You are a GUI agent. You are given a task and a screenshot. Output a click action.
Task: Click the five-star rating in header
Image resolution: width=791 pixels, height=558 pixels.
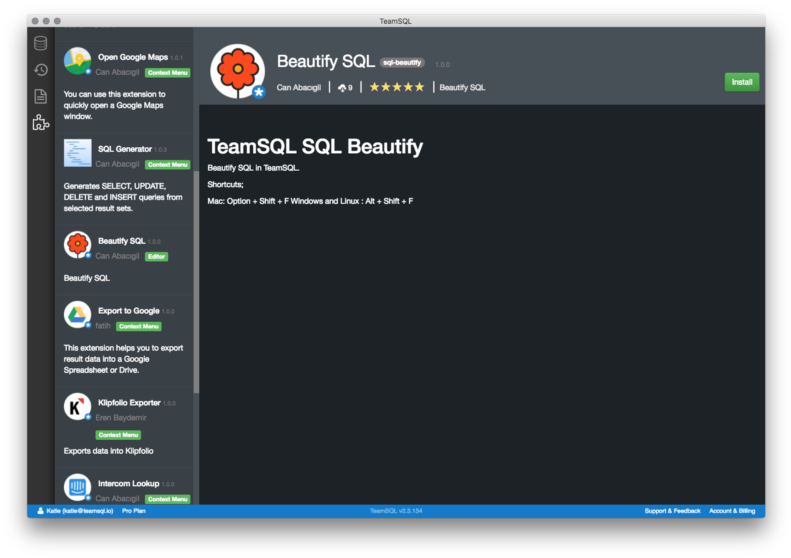397,87
